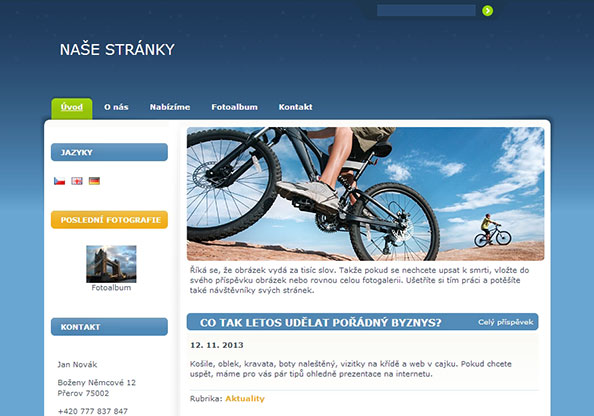Open the Celý příspěvek link
Viewport: 594px width, 416px height.
506,322
